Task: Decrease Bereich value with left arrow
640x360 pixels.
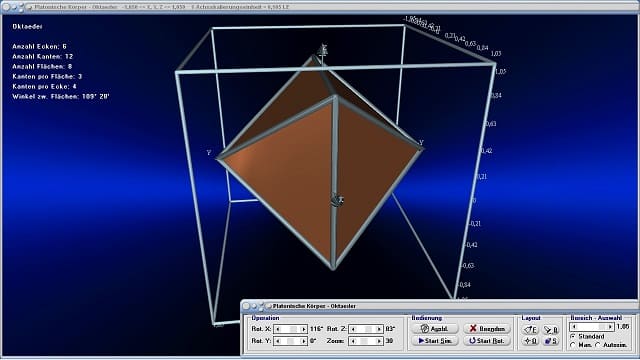Action: 574,327
